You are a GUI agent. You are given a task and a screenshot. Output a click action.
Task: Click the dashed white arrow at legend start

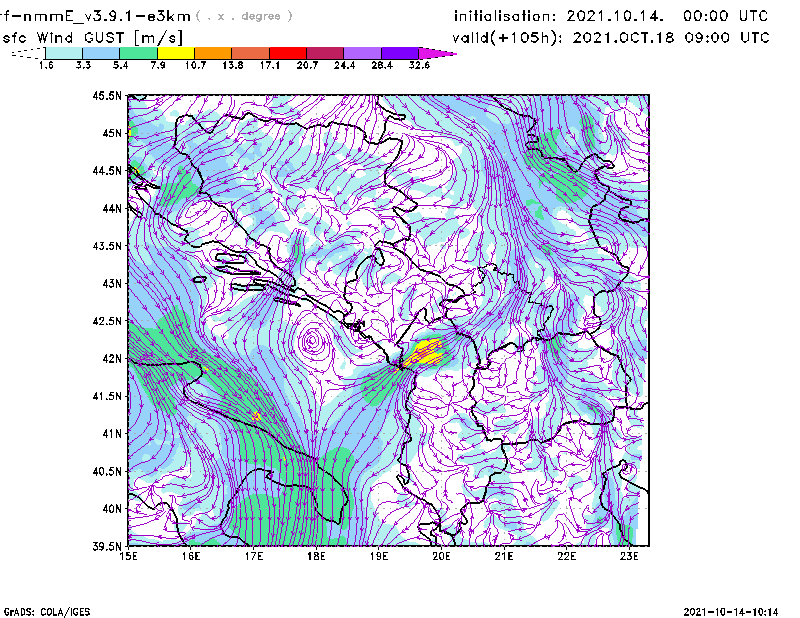28,53
